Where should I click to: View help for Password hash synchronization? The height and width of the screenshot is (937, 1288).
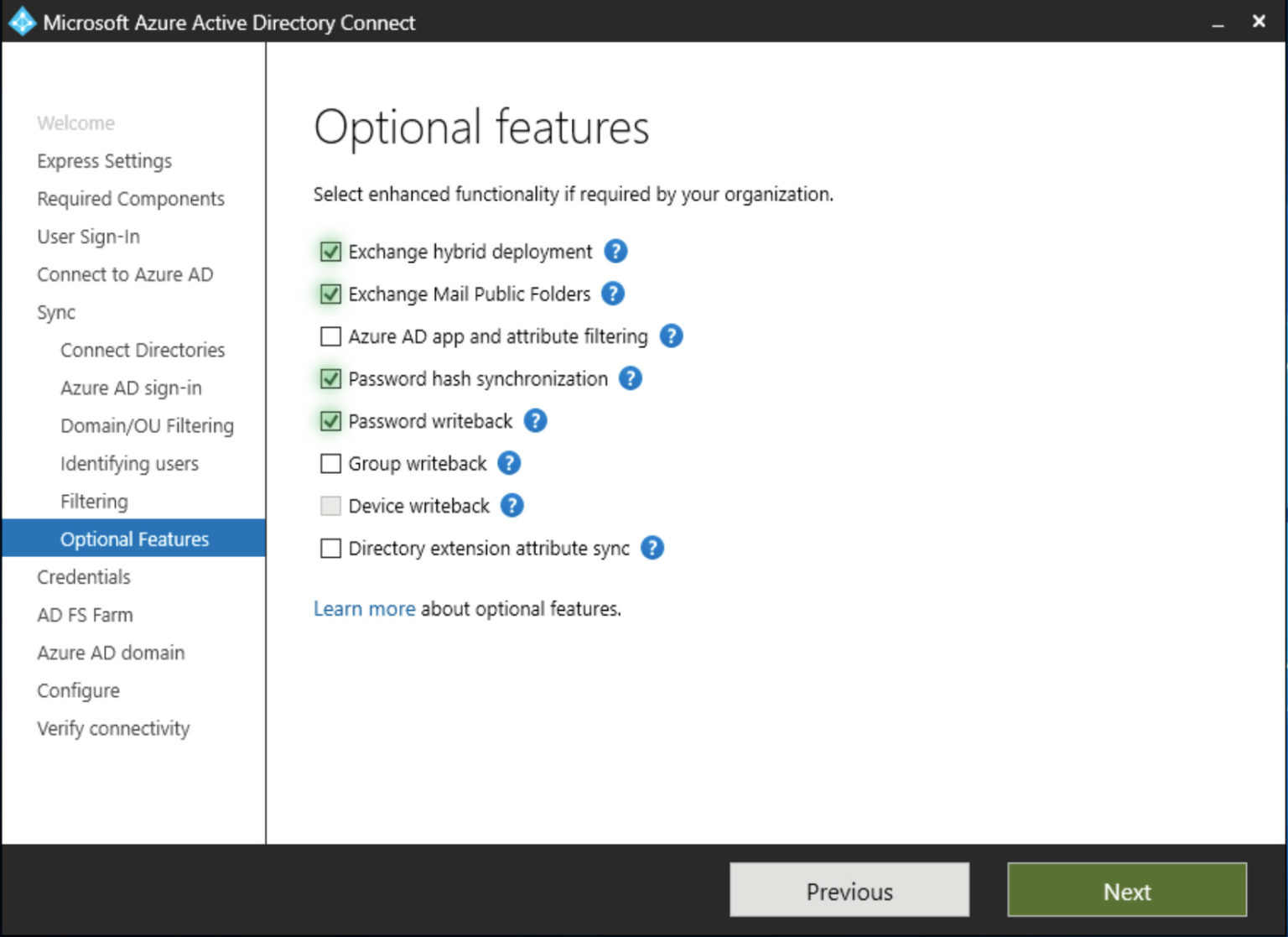631,378
